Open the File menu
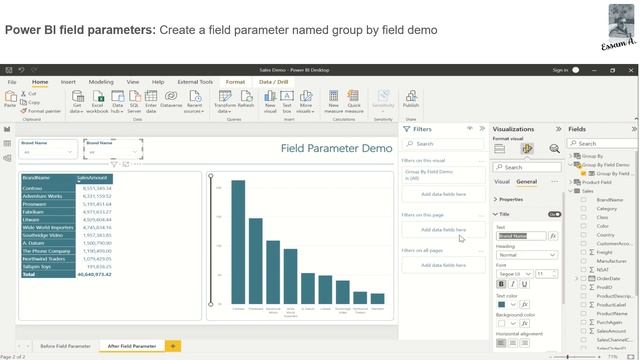640x360 pixels. 12,82
